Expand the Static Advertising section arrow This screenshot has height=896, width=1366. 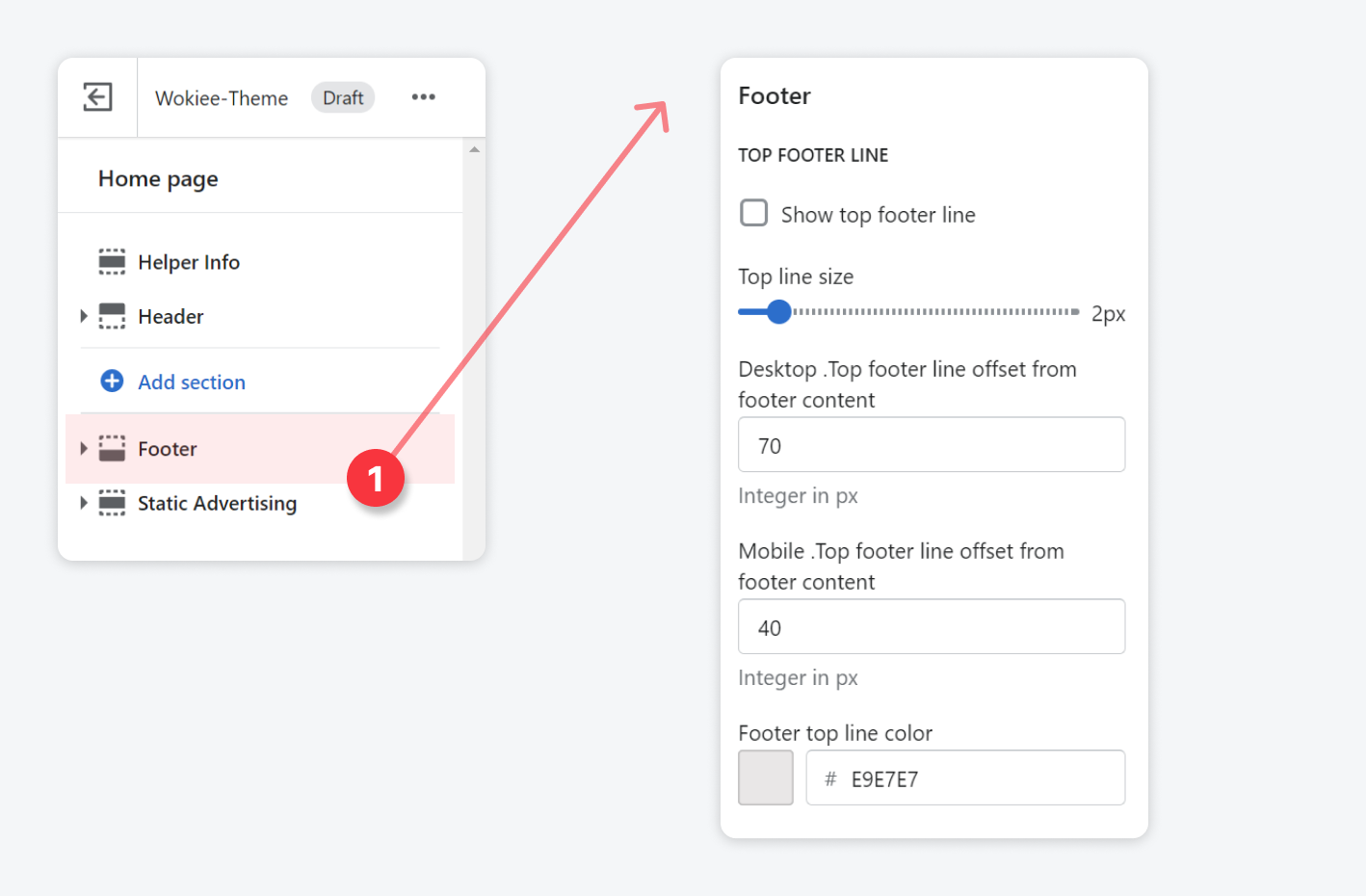click(84, 503)
